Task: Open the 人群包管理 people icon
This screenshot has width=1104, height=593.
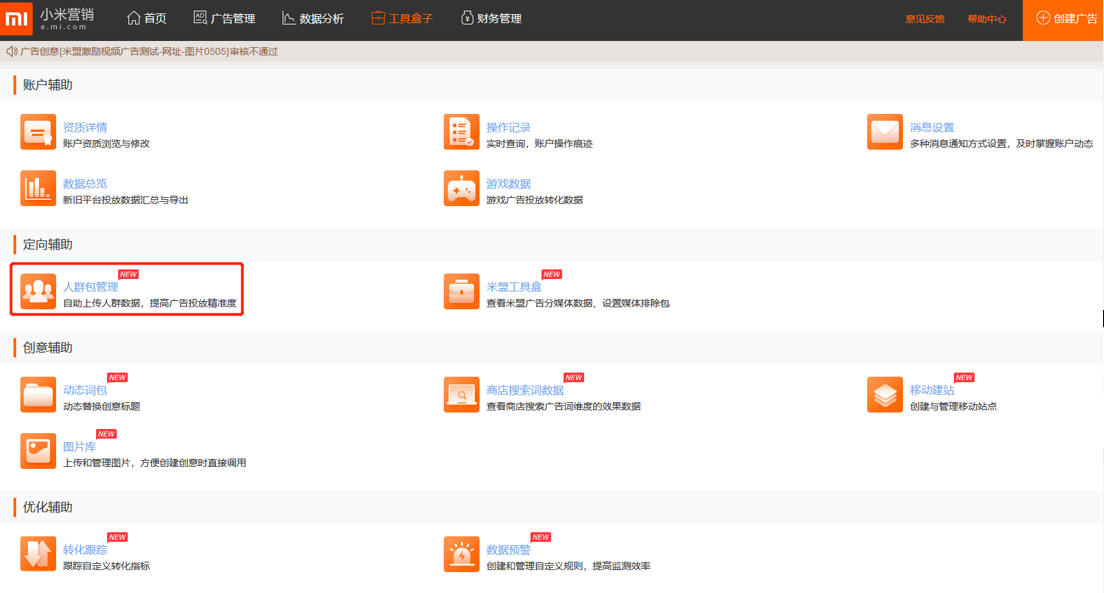Action: tap(38, 292)
